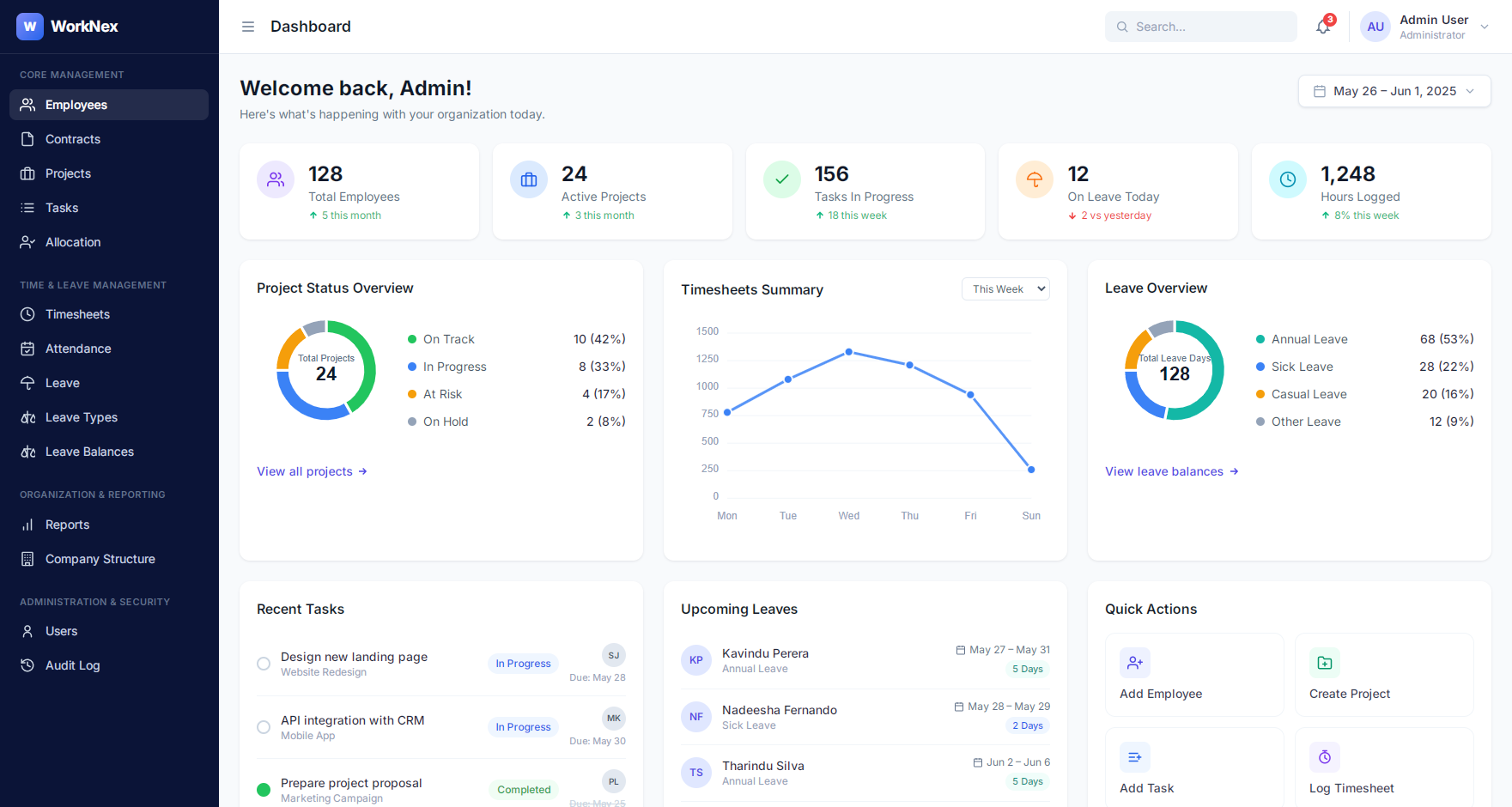The width and height of the screenshot is (1512, 807).
Task: Open Leave Balances in the sidebar
Action: (x=109, y=452)
